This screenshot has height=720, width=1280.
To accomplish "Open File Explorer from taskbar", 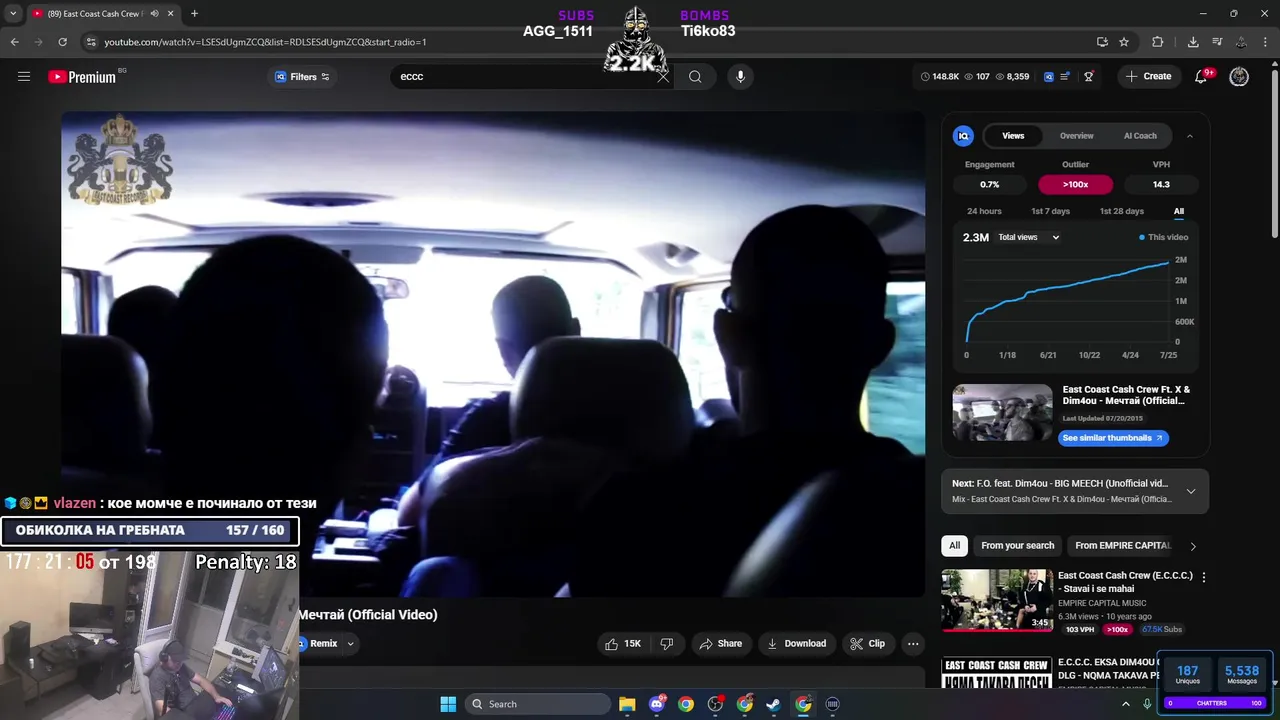I will [627, 704].
